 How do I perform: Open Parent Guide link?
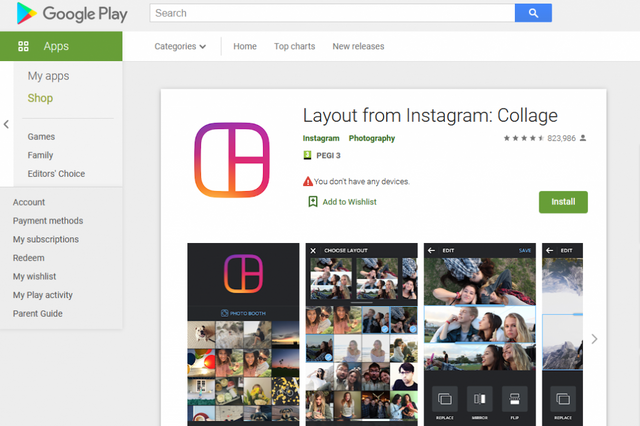[38, 314]
